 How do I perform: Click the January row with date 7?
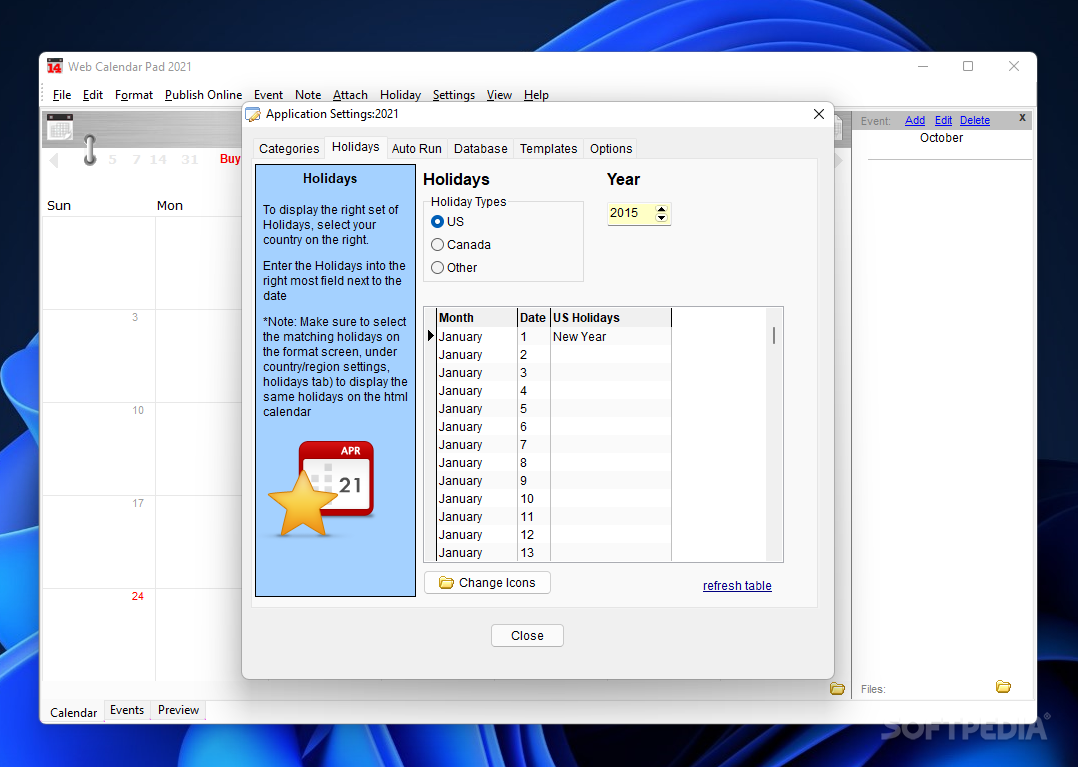[554, 445]
